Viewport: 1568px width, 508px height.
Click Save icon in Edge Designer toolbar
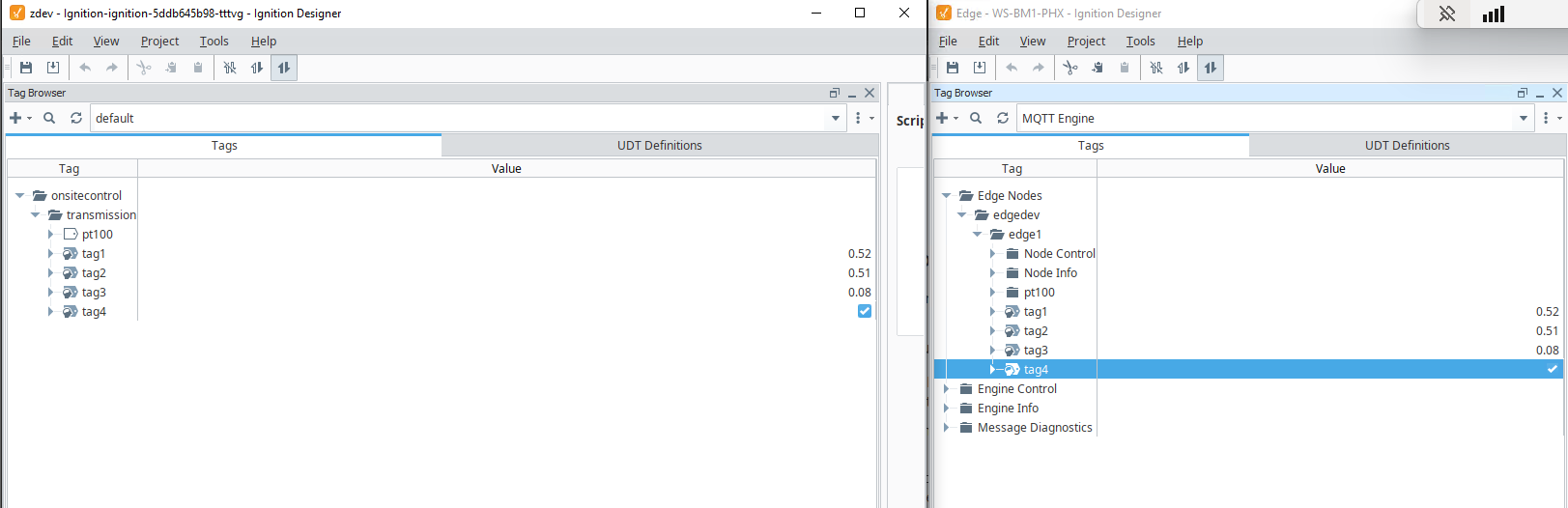(953, 68)
